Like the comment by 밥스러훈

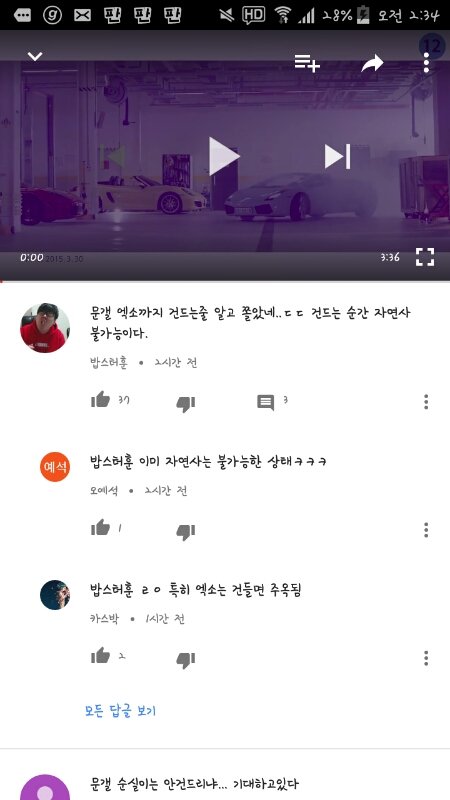[x=101, y=399]
